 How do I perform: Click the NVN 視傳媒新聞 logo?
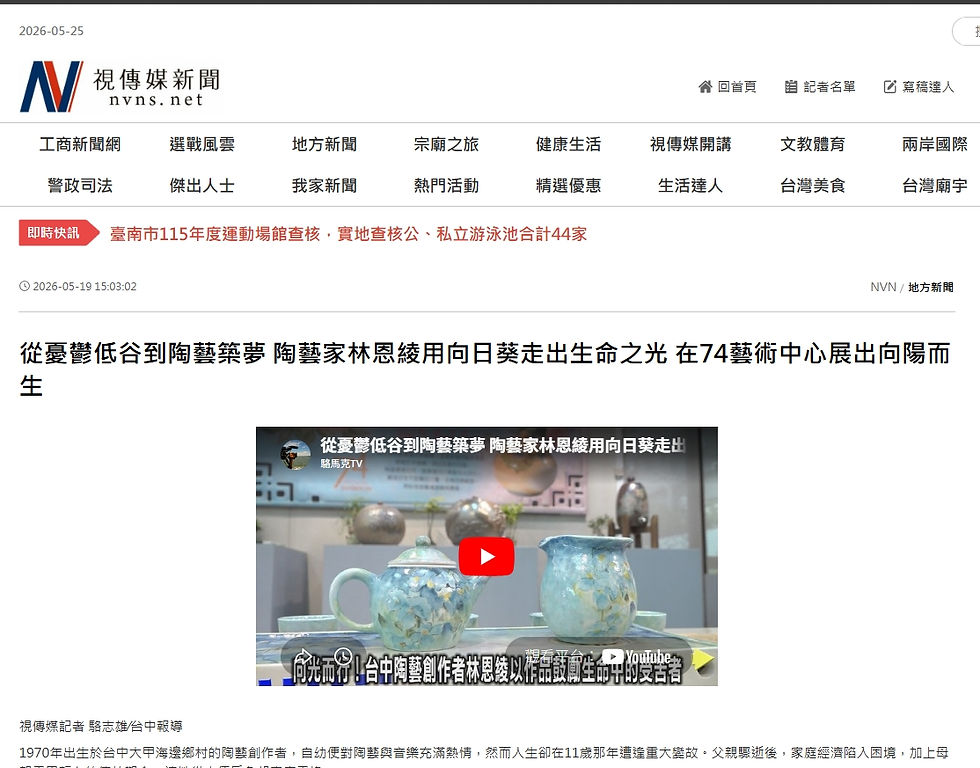120,86
